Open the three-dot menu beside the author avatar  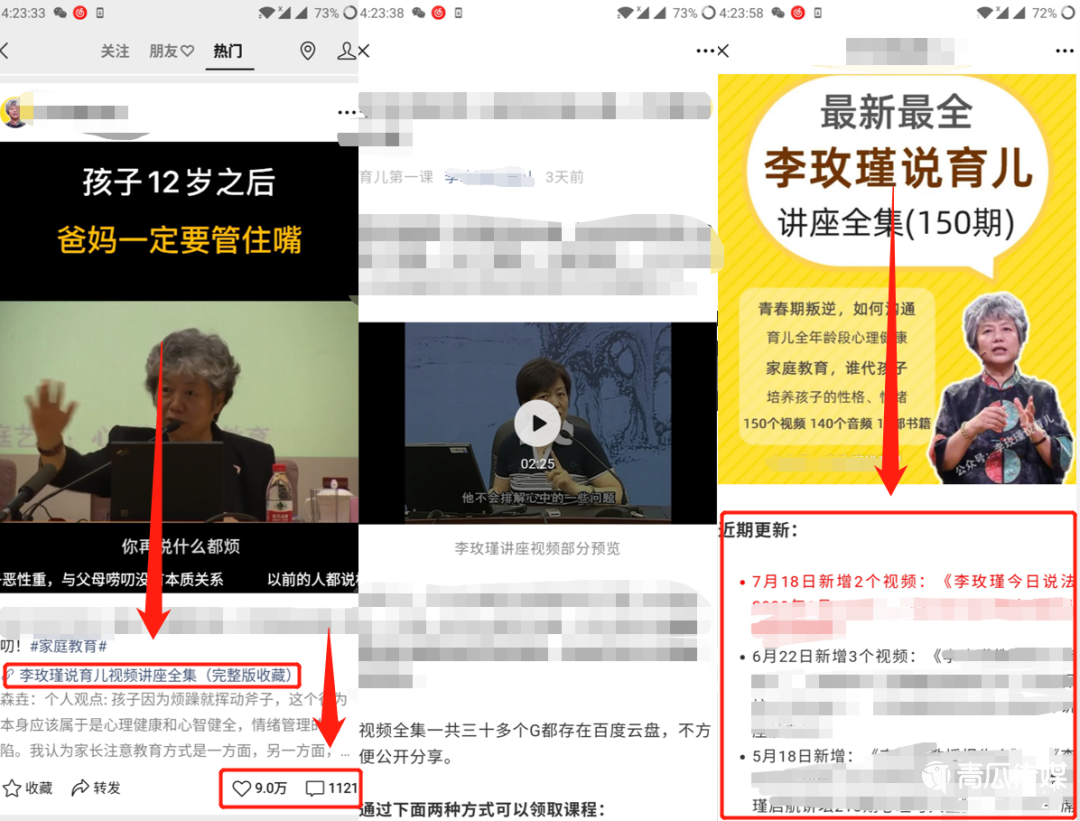346,112
